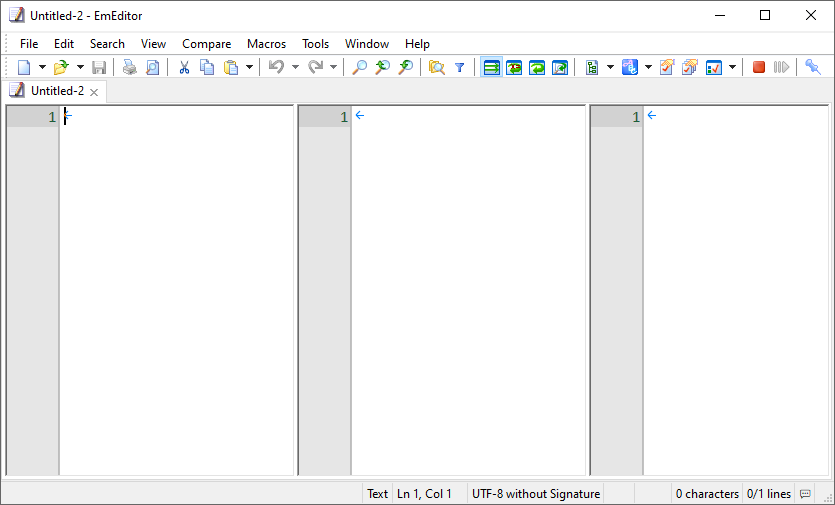Click the Print icon

(x=129, y=68)
